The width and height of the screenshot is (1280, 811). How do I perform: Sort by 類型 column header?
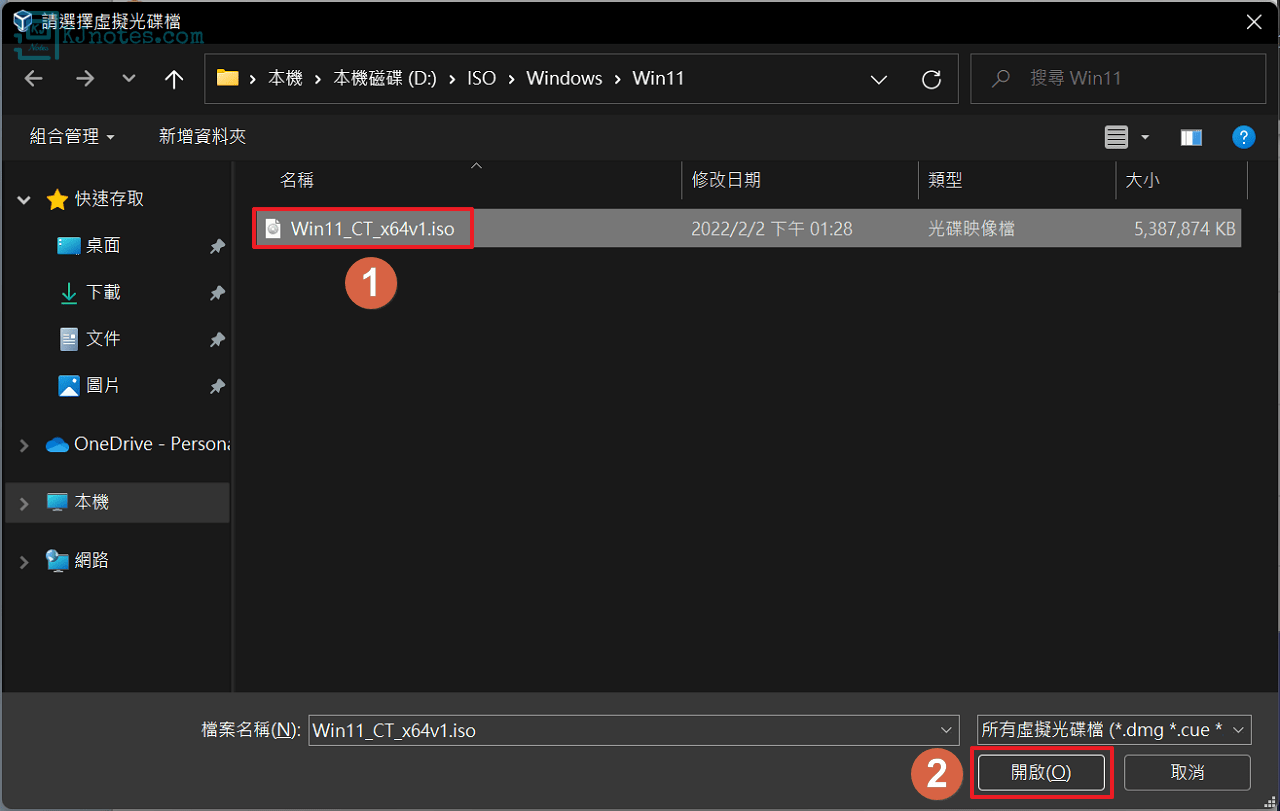945,180
